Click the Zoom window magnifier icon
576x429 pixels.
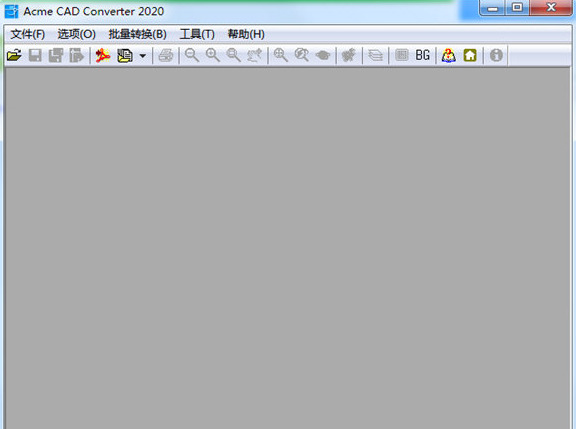click(233, 55)
